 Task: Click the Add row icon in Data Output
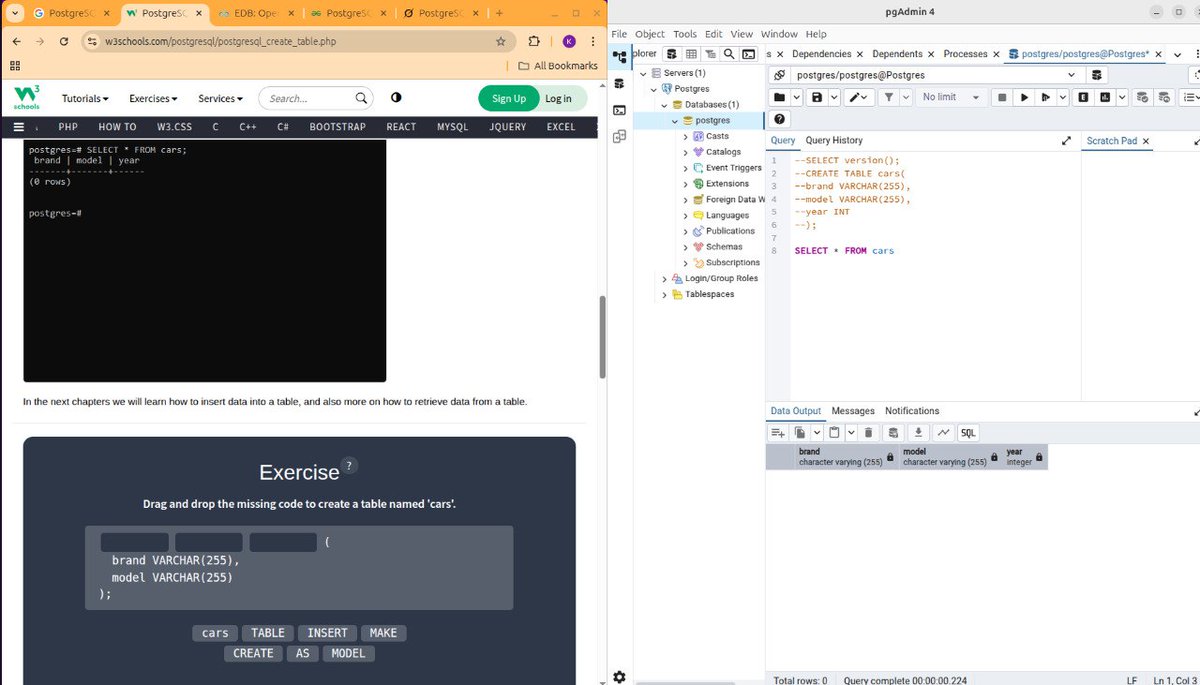coord(779,433)
